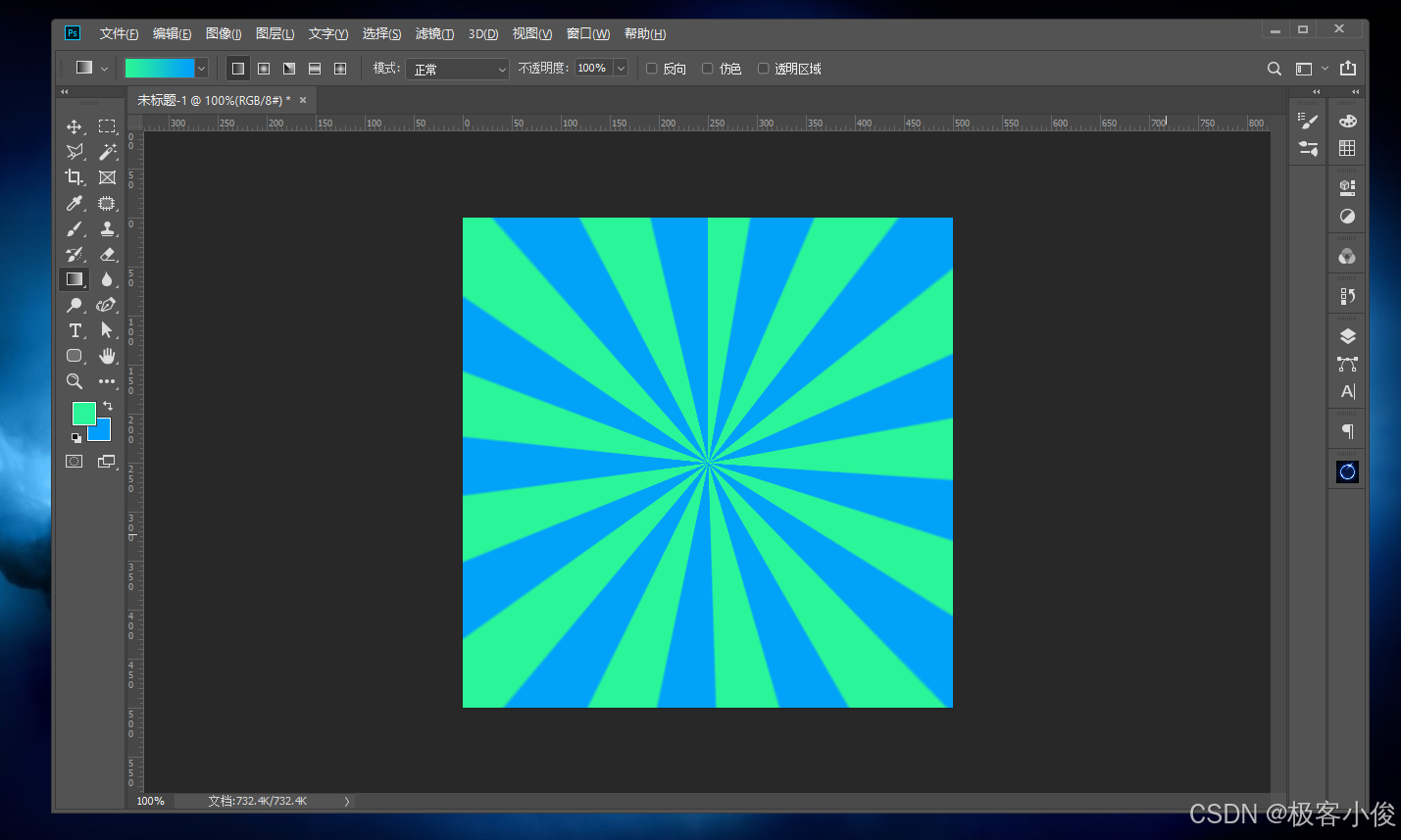Select the Dodge tool
This screenshot has height=840, width=1401.
[75, 305]
